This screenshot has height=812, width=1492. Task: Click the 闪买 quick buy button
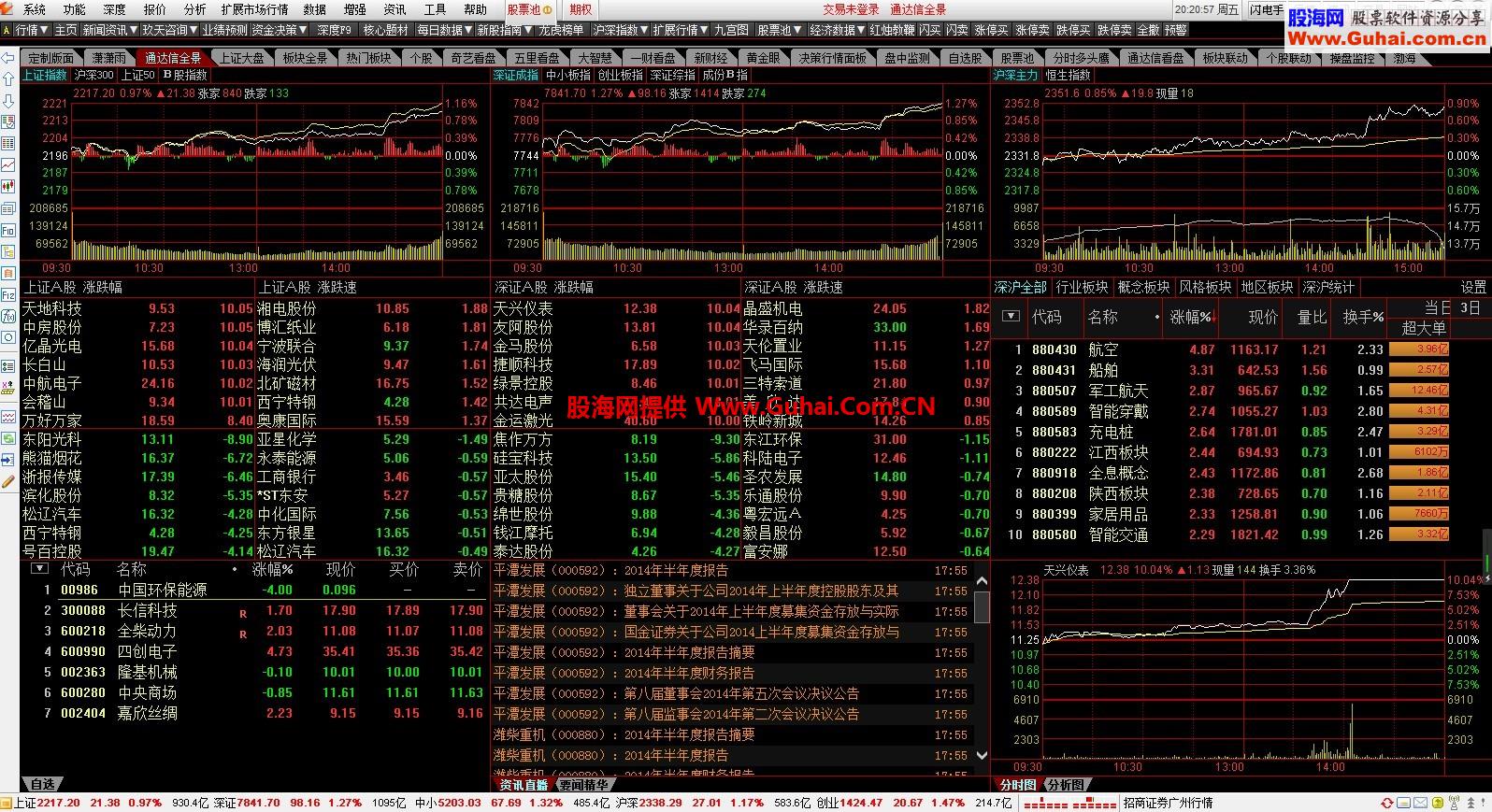929,30
